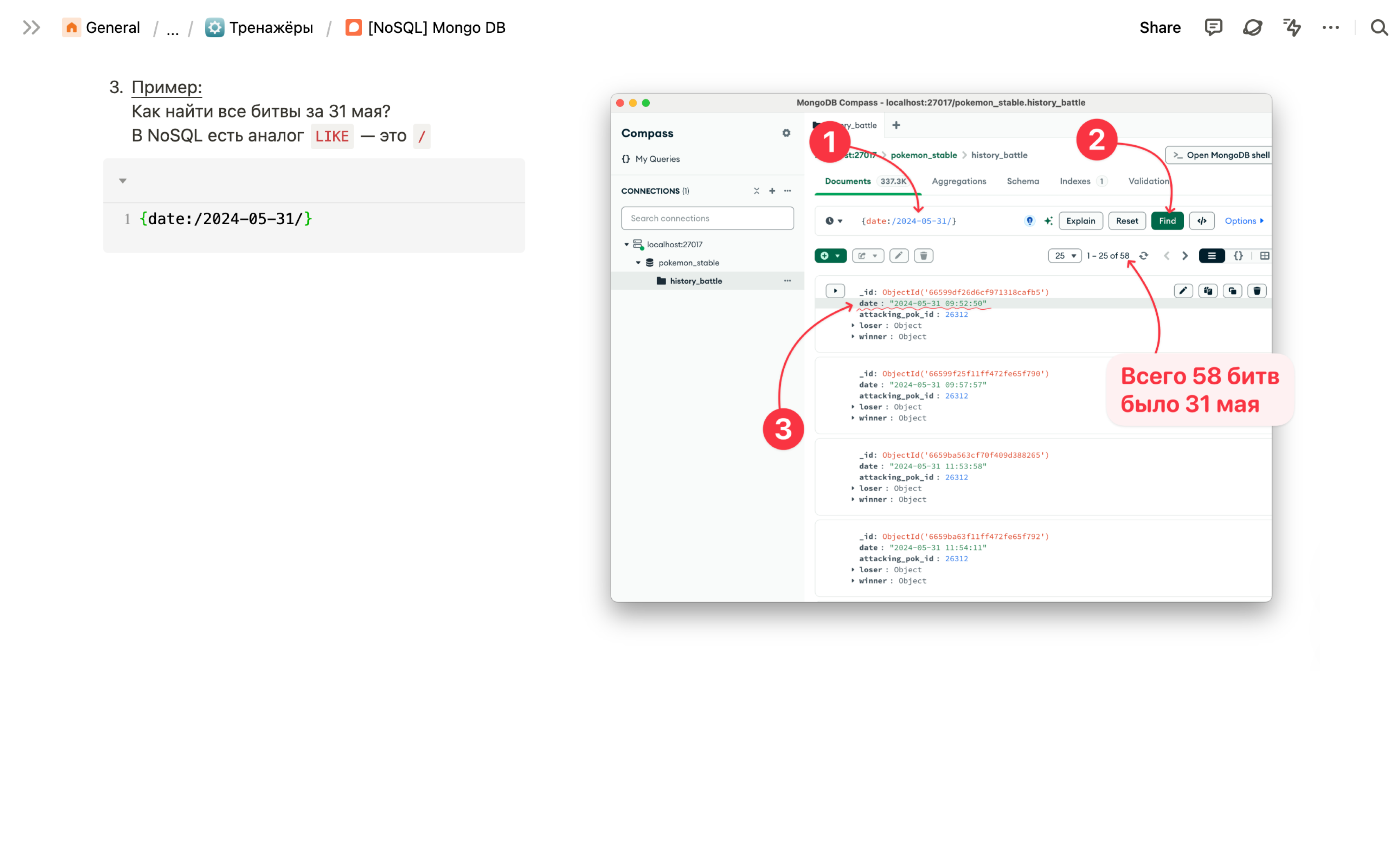Expand the Notion sidebar with double-chevron icon

(x=31, y=27)
